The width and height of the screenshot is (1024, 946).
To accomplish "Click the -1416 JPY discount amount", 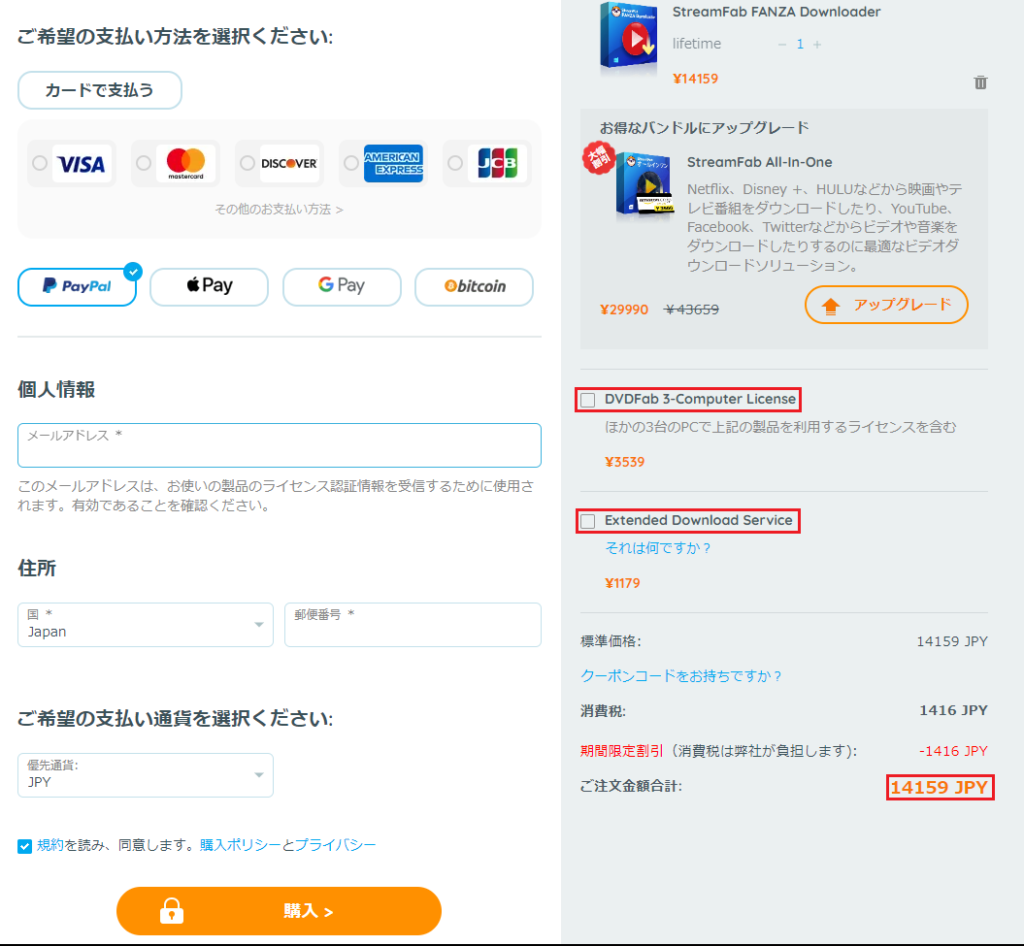I will (x=953, y=751).
